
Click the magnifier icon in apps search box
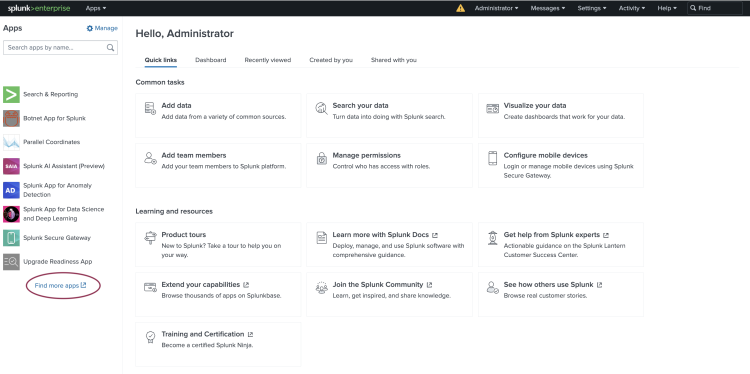click(110, 47)
